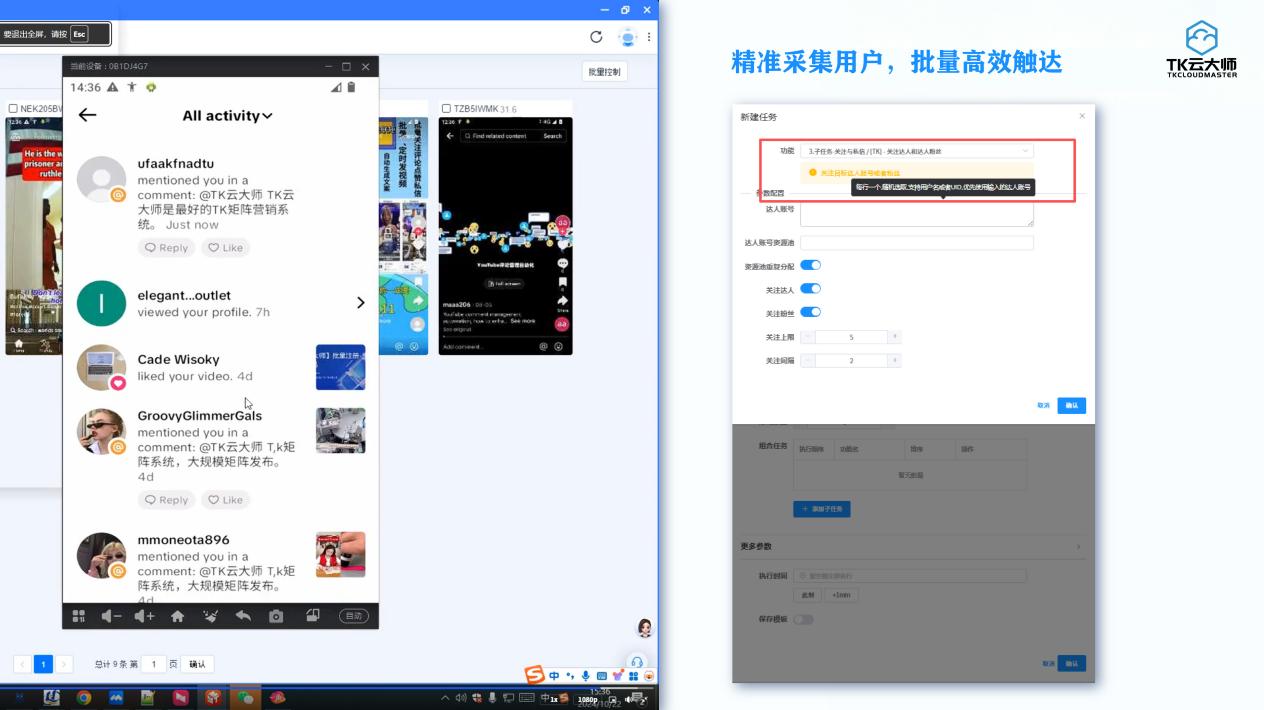Click inside the 达人账号 input field
Image resolution: width=1264 pixels, height=710 pixels.
pyautogui.click(x=915, y=215)
